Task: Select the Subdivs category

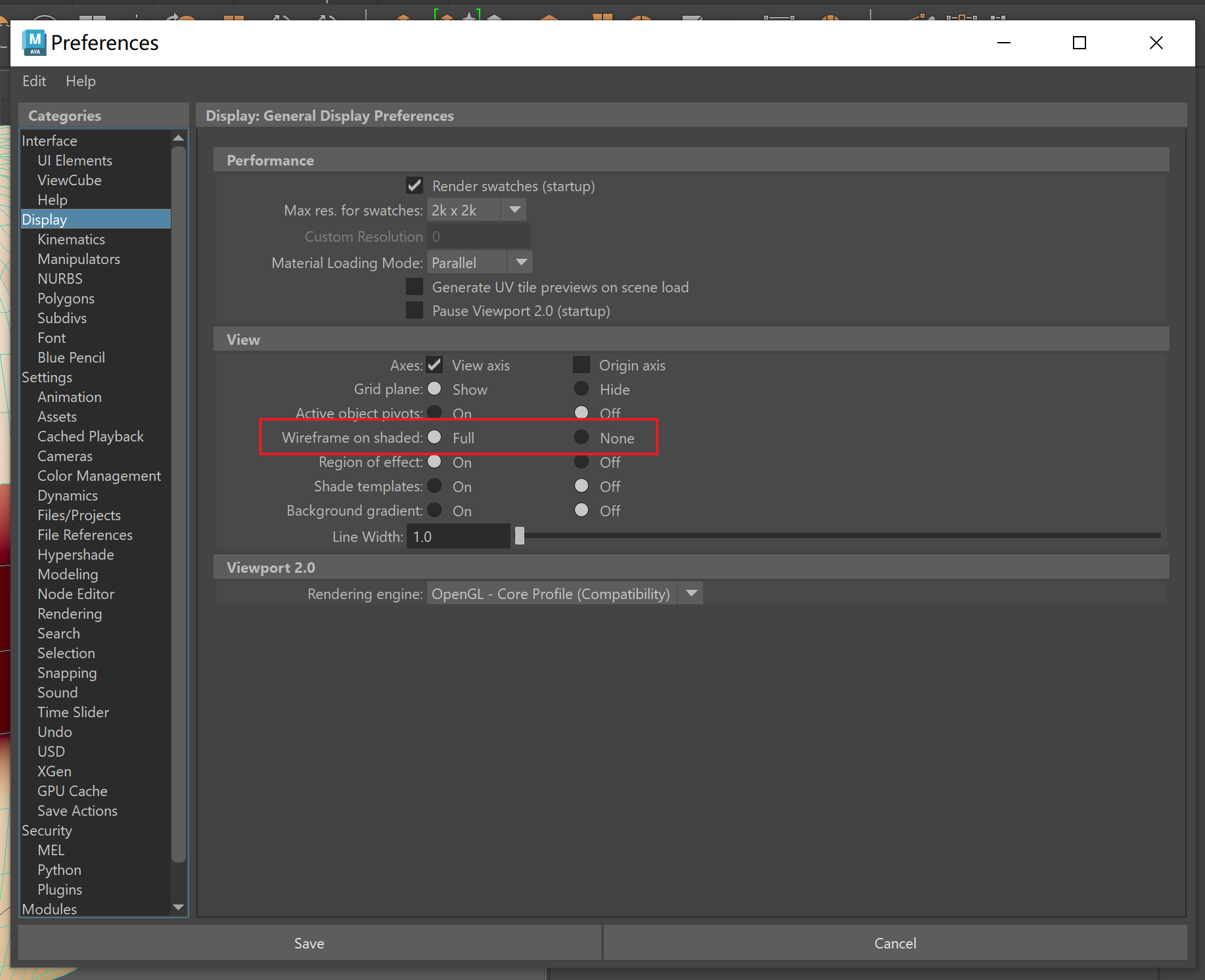Action: 62,318
